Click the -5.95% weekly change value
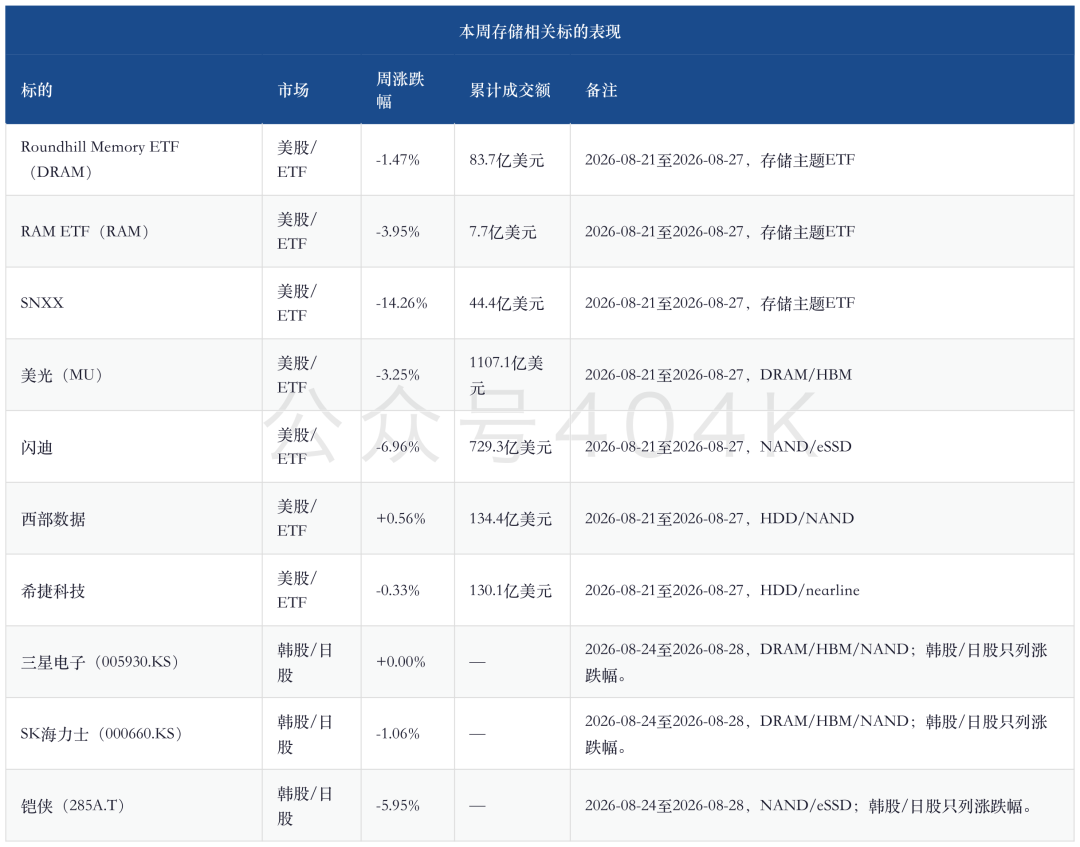The width and height of the screenshot is (1080, 847). tap(397, 806)
